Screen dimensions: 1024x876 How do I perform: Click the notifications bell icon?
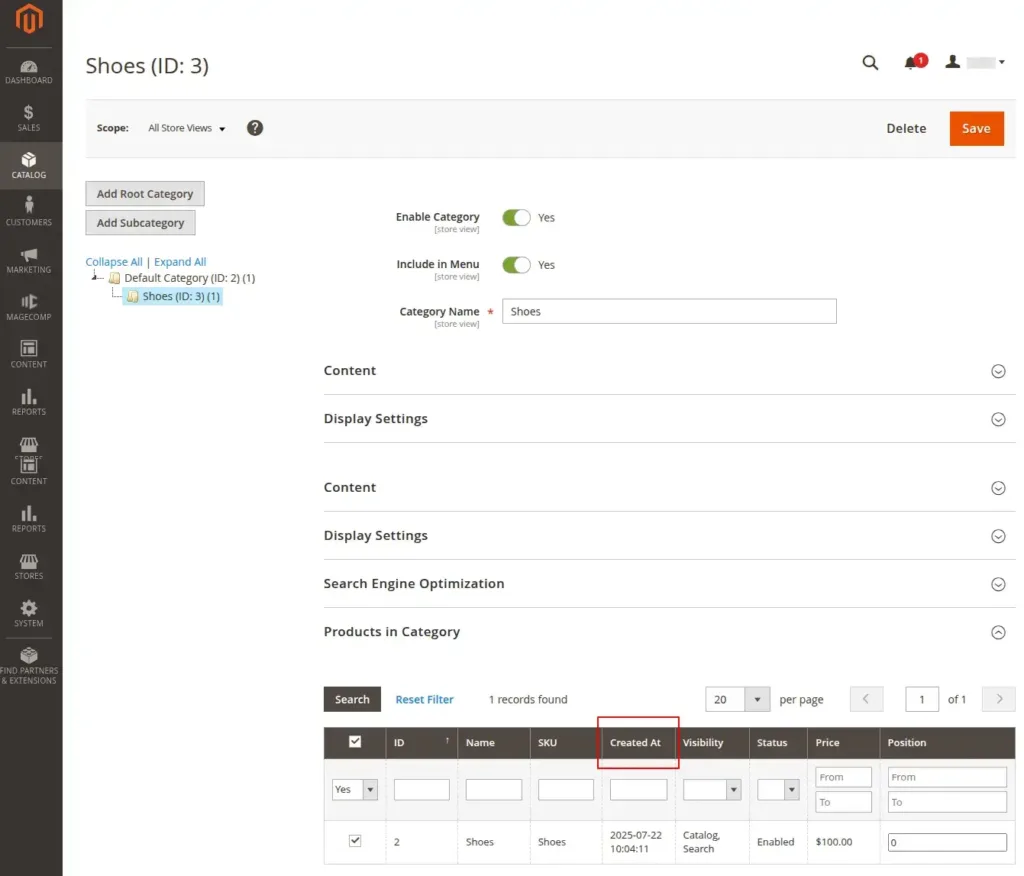[911, 63]
